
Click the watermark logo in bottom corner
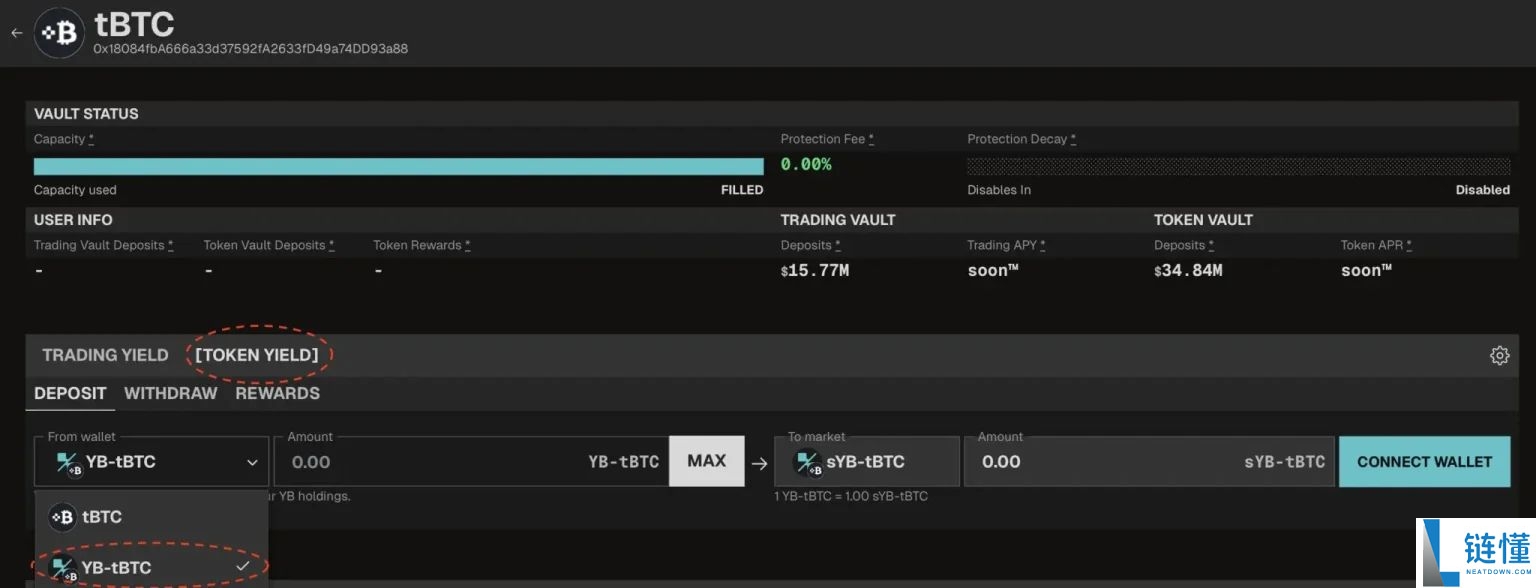tap(1475, 552)
